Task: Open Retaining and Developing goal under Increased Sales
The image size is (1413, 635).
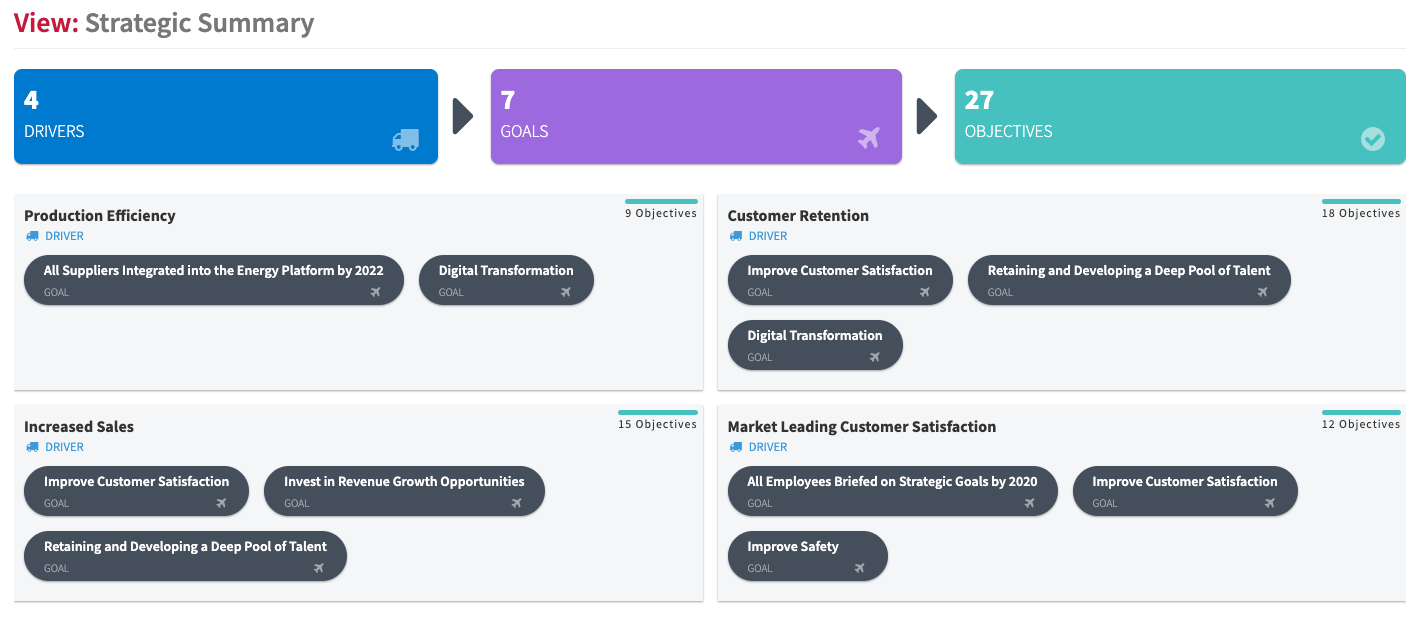Action: pos(185,556)
